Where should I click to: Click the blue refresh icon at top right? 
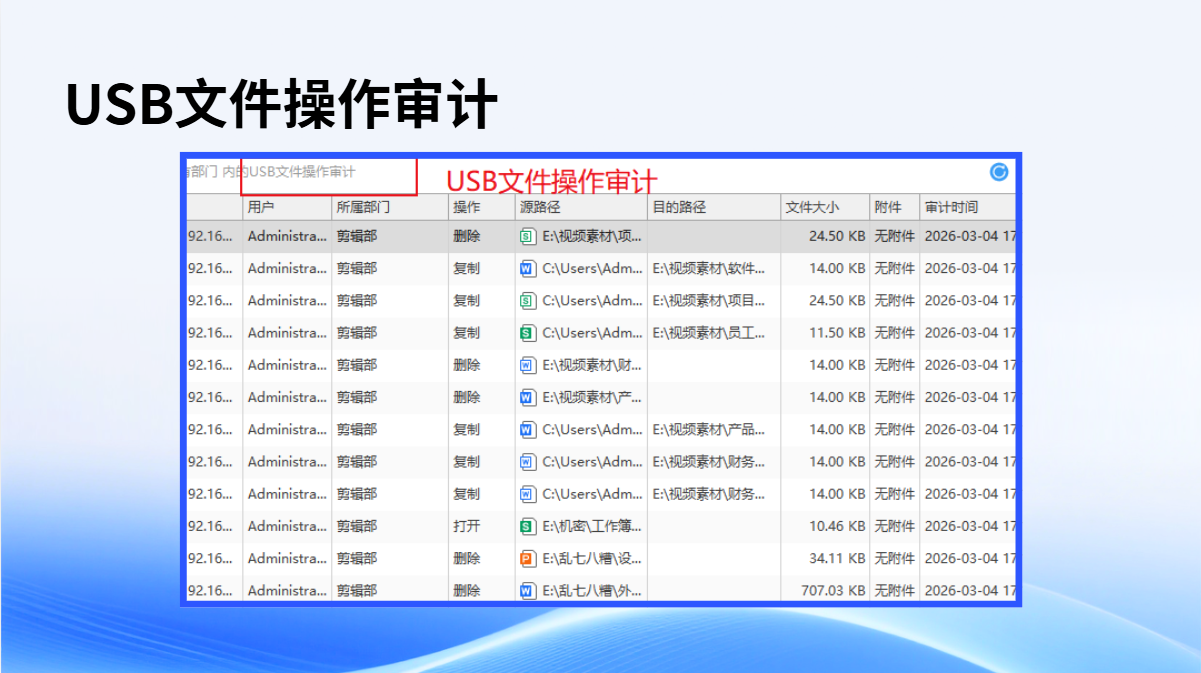pyautogui.click(x=998, y=172)
